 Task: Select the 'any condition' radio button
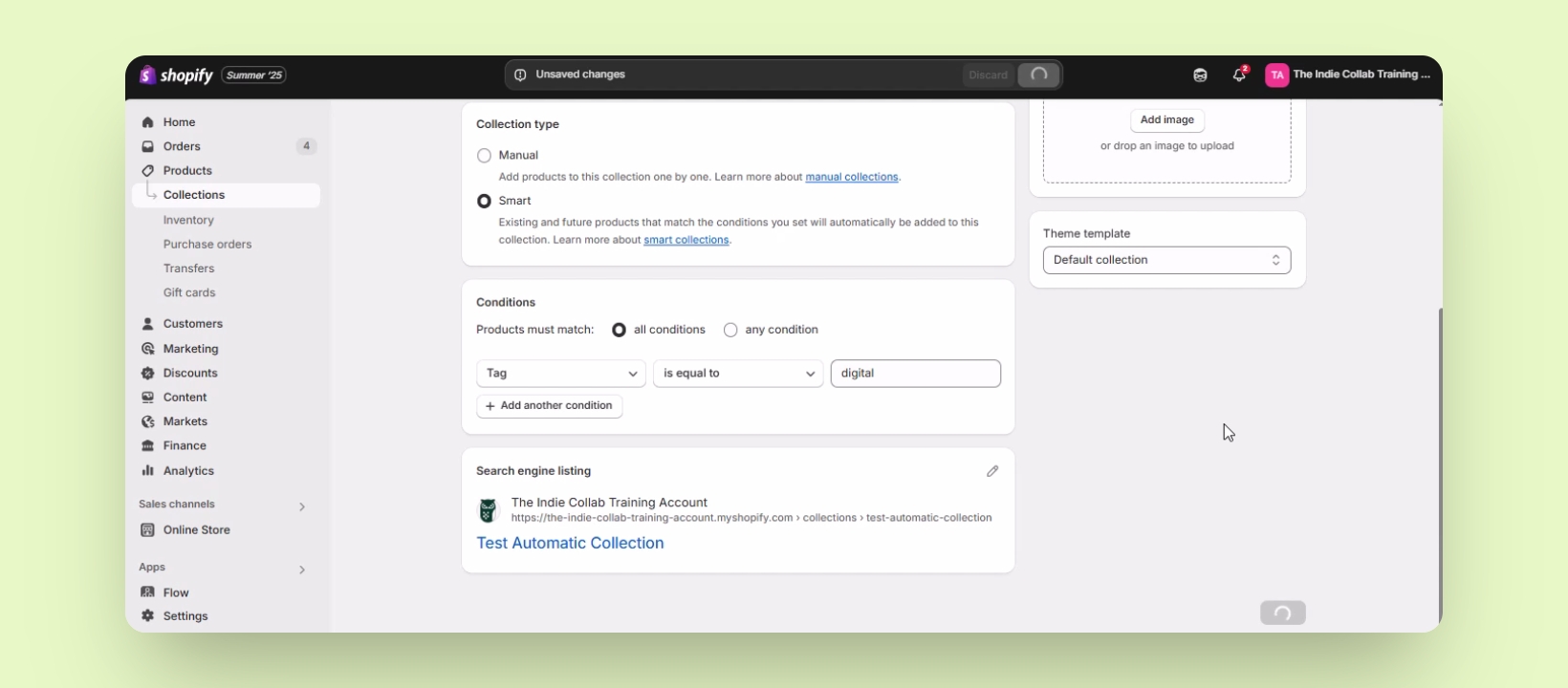730,330
